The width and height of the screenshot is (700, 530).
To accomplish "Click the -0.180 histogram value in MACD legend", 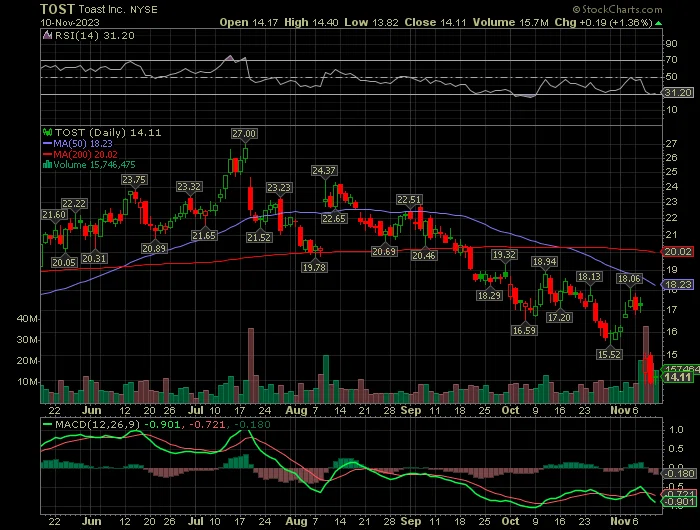I will (x=252, y=424).
